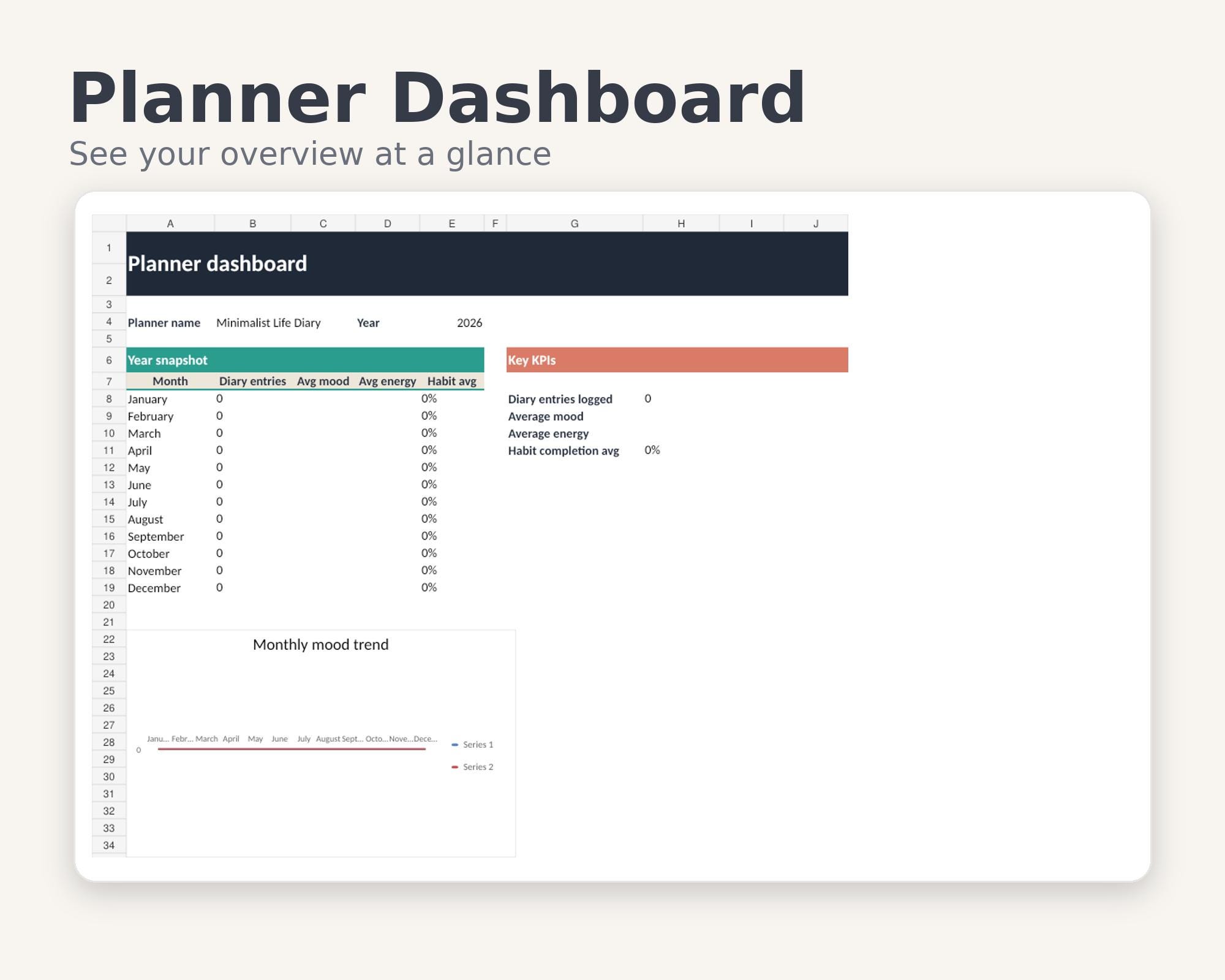Select the Diary entries column heading
Viewport: 1225px width, 980px height.
252,381
